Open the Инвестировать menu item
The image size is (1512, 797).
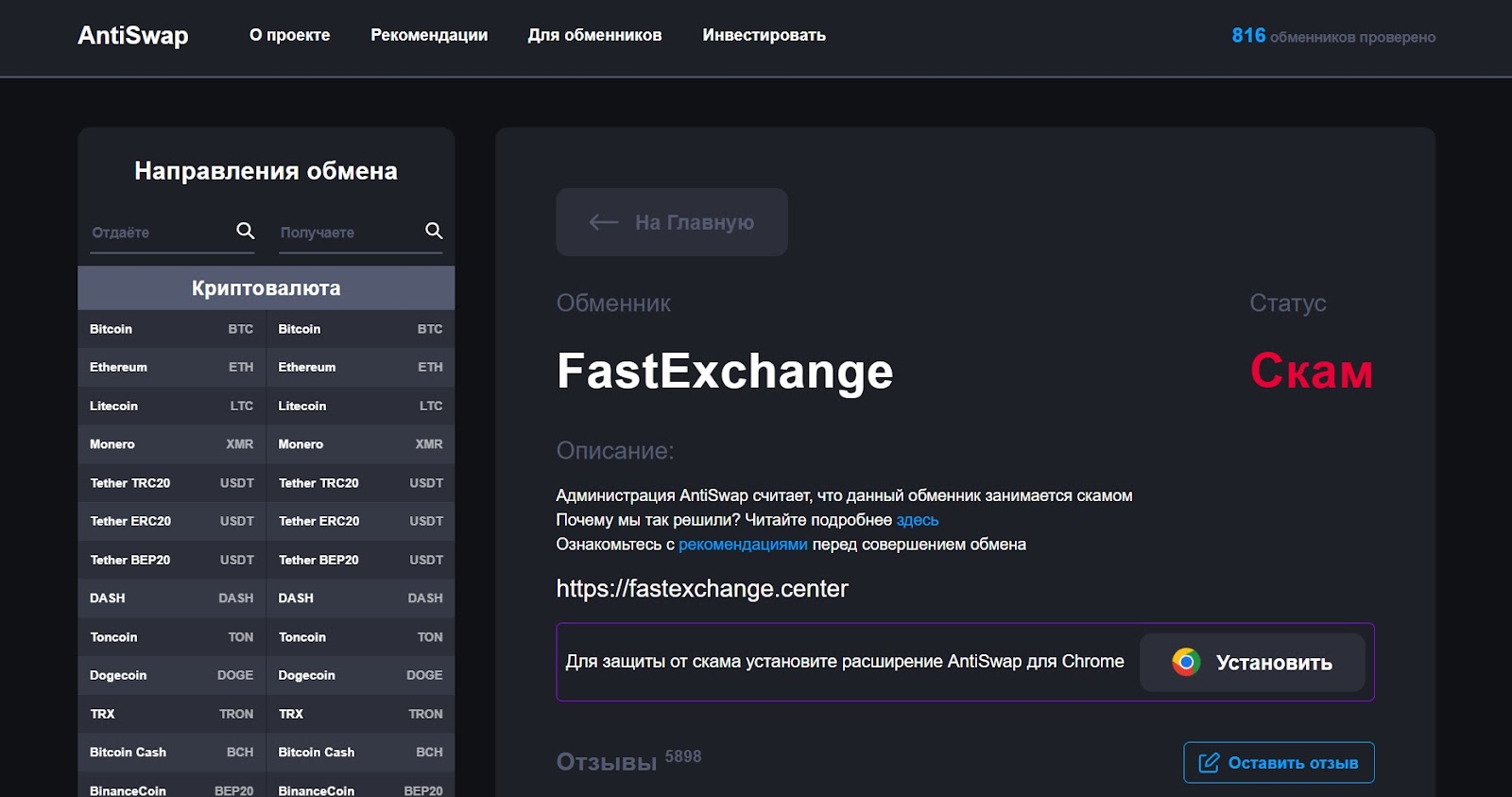[x=764, y=35]
